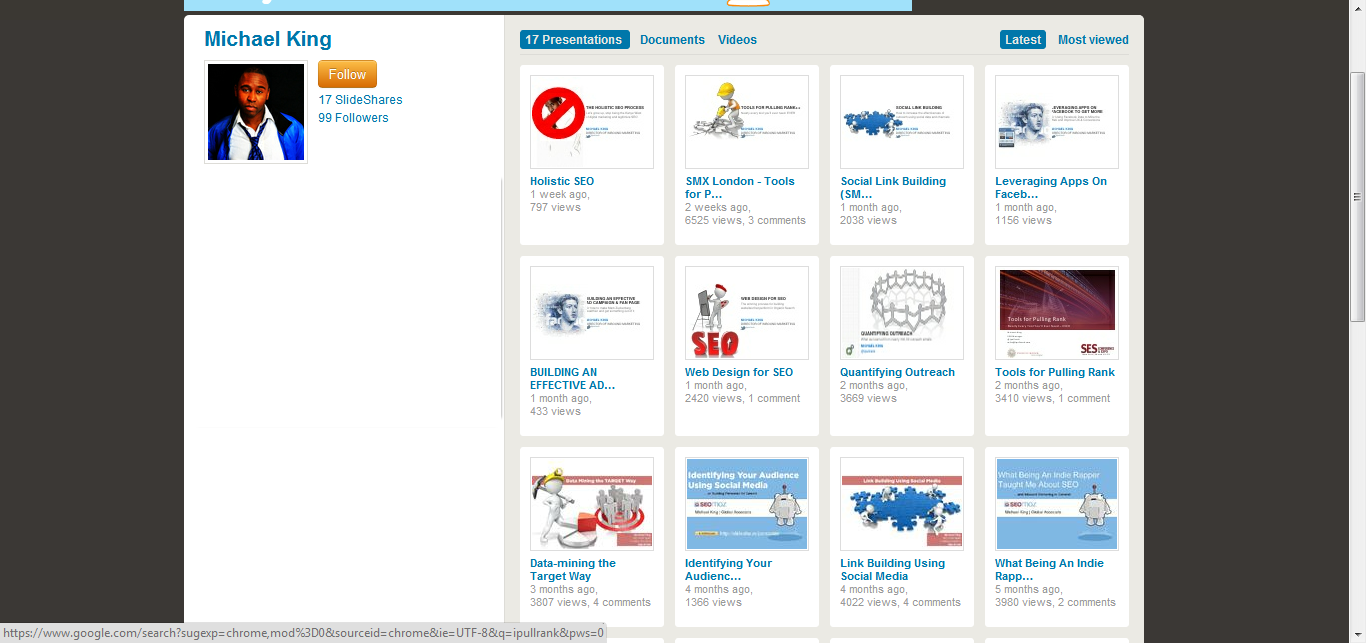Click the "433 views" text
This screenshot has height=643, width=1366.
point(555,412)
